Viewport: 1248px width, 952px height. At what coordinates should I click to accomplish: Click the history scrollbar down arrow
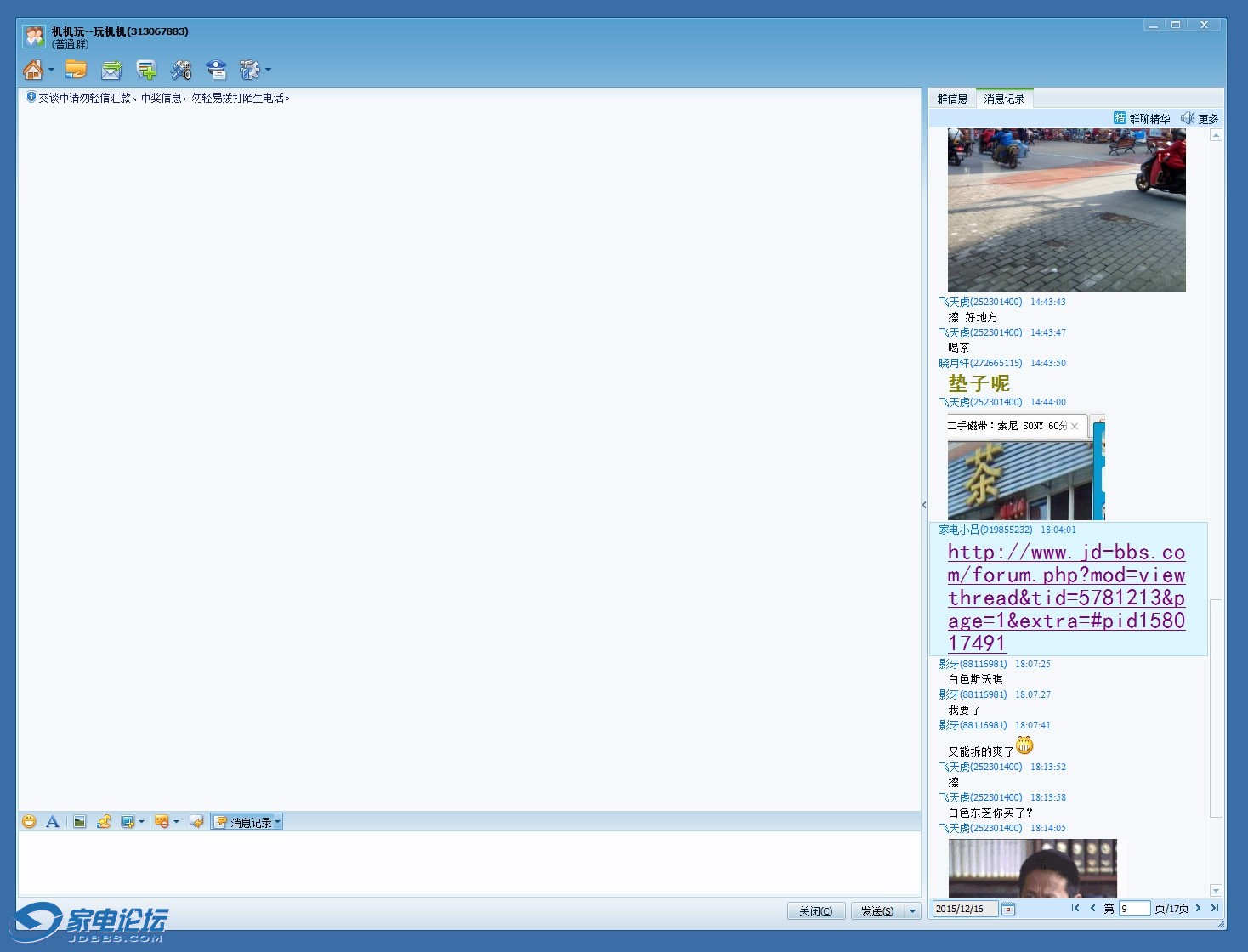tap(1216, 891)
